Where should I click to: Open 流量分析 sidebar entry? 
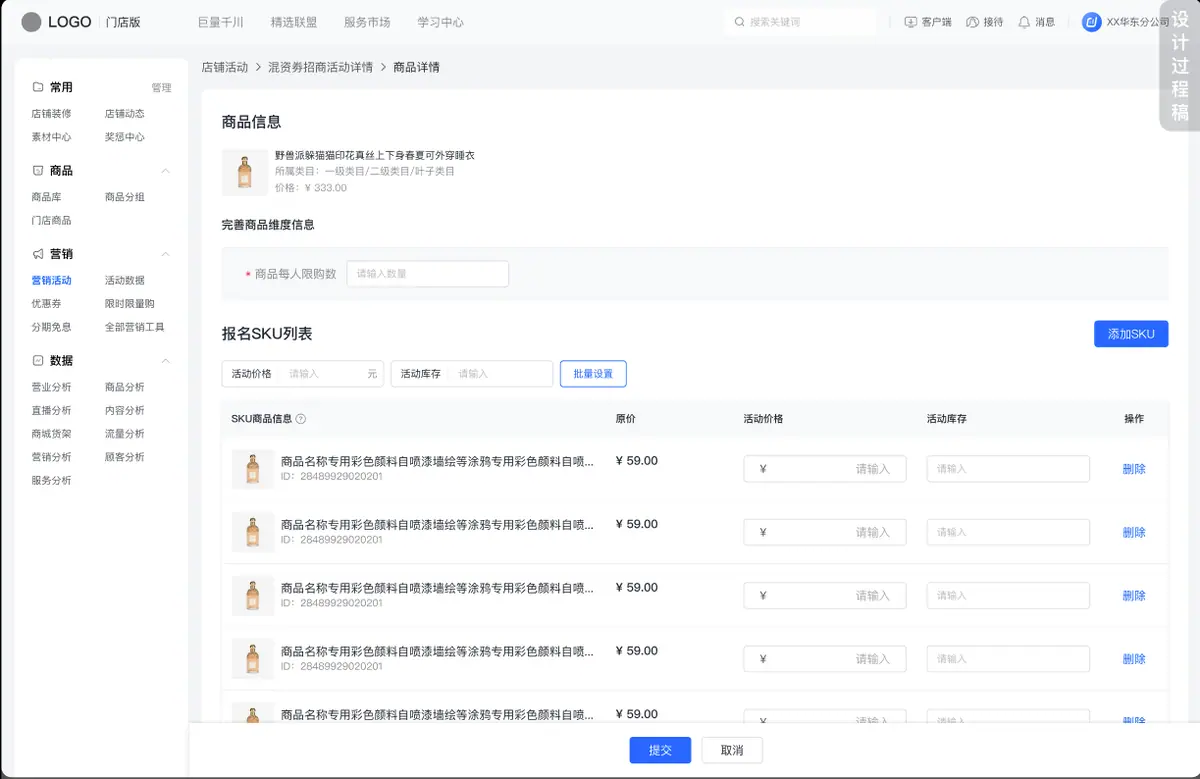(125, 433)
